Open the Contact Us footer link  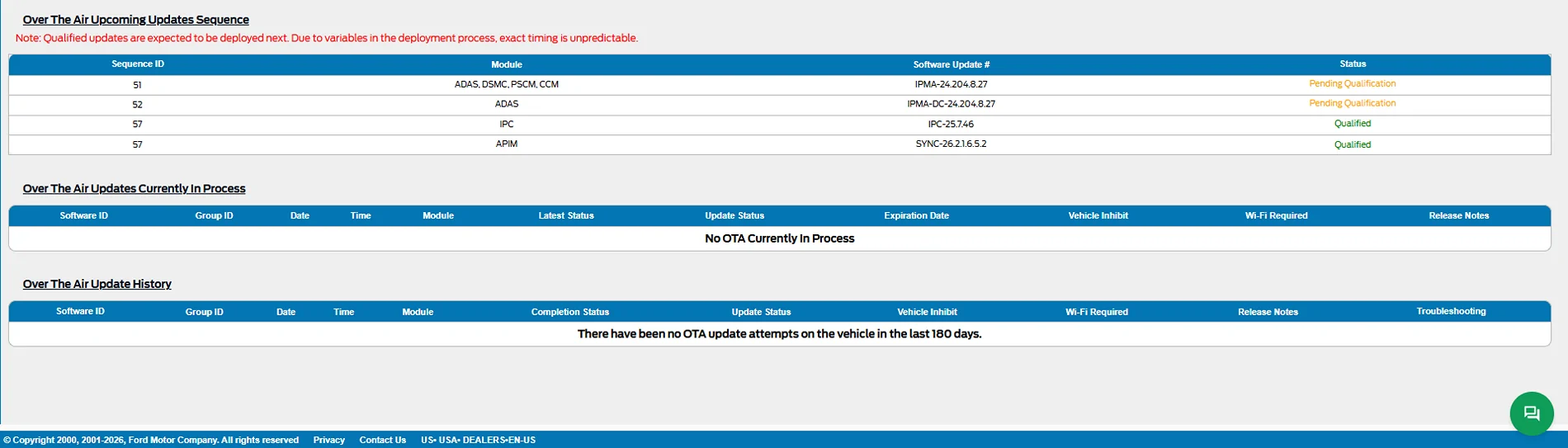point(382,440)
